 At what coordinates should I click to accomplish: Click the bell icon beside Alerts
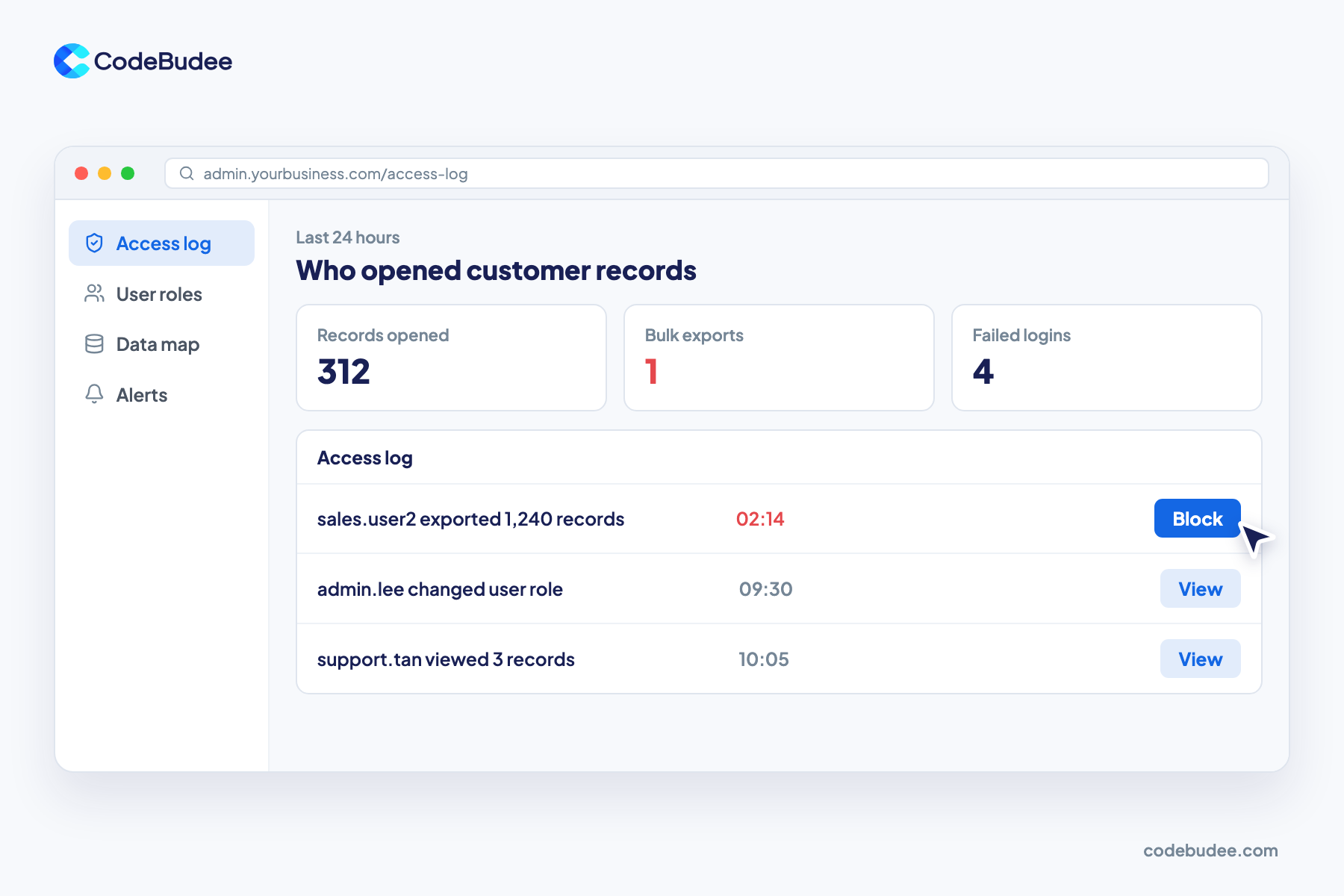(x=94, y=393)
